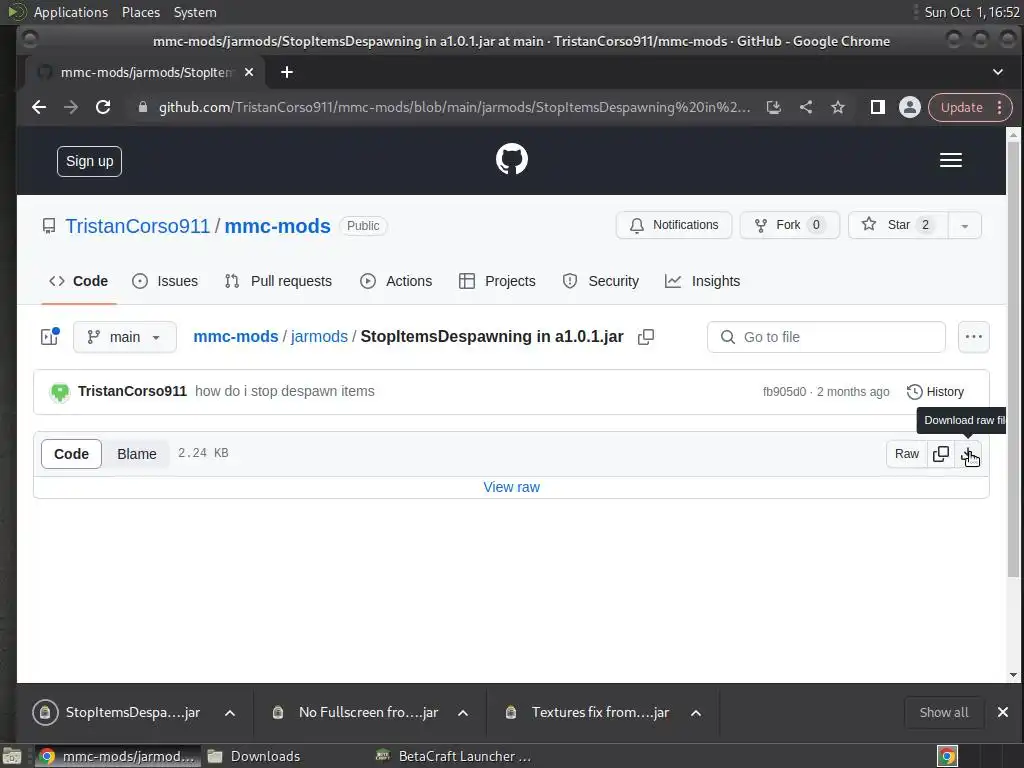The image size is (1024, 768).
Task: Click the View raw link
Action: pos(511,487)
